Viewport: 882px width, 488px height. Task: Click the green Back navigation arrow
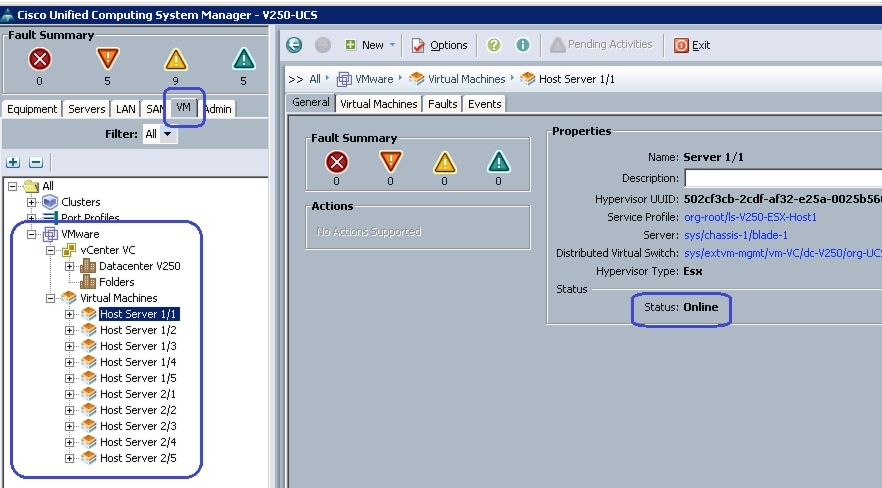coord(294,45)
